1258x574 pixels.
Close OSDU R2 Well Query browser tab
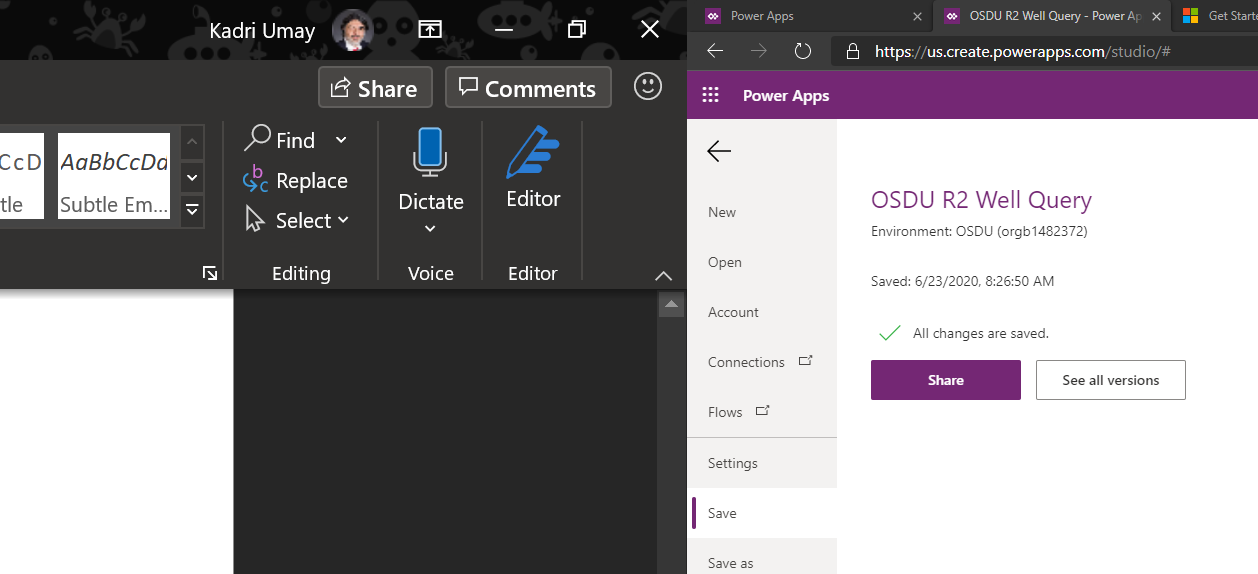pos(1157,16)
